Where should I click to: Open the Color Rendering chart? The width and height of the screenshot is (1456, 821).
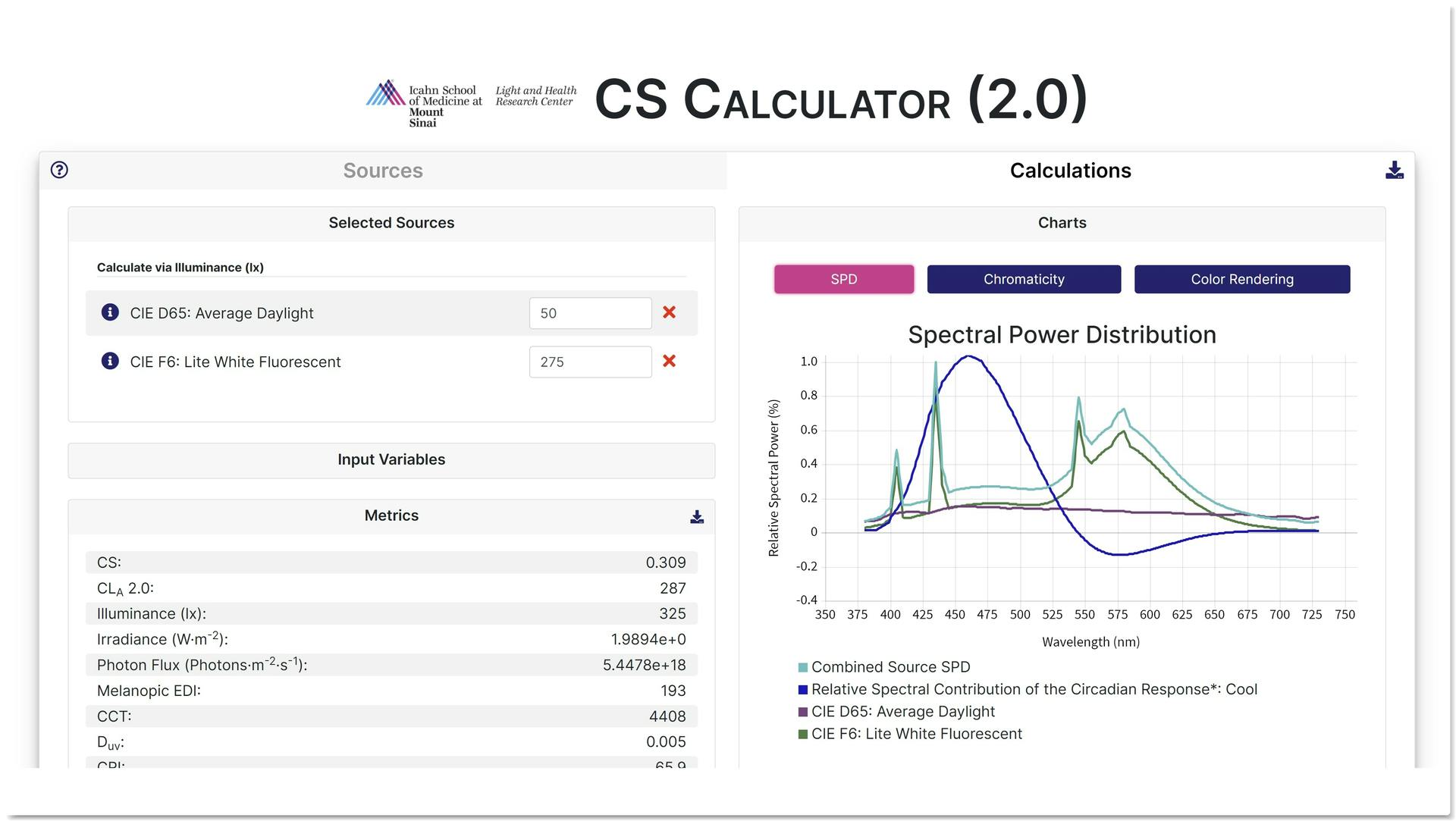[1241, 279]
